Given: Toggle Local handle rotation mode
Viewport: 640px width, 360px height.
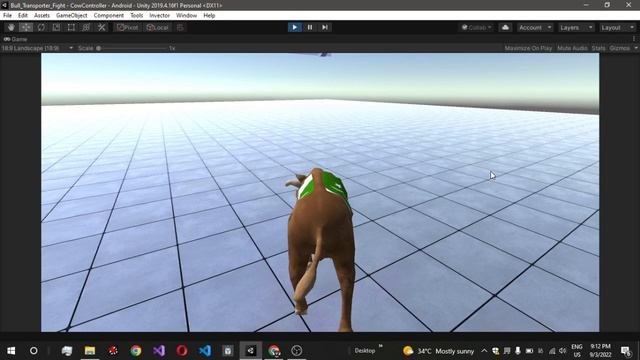Looking at the screenshot, I should pos(158,27).
